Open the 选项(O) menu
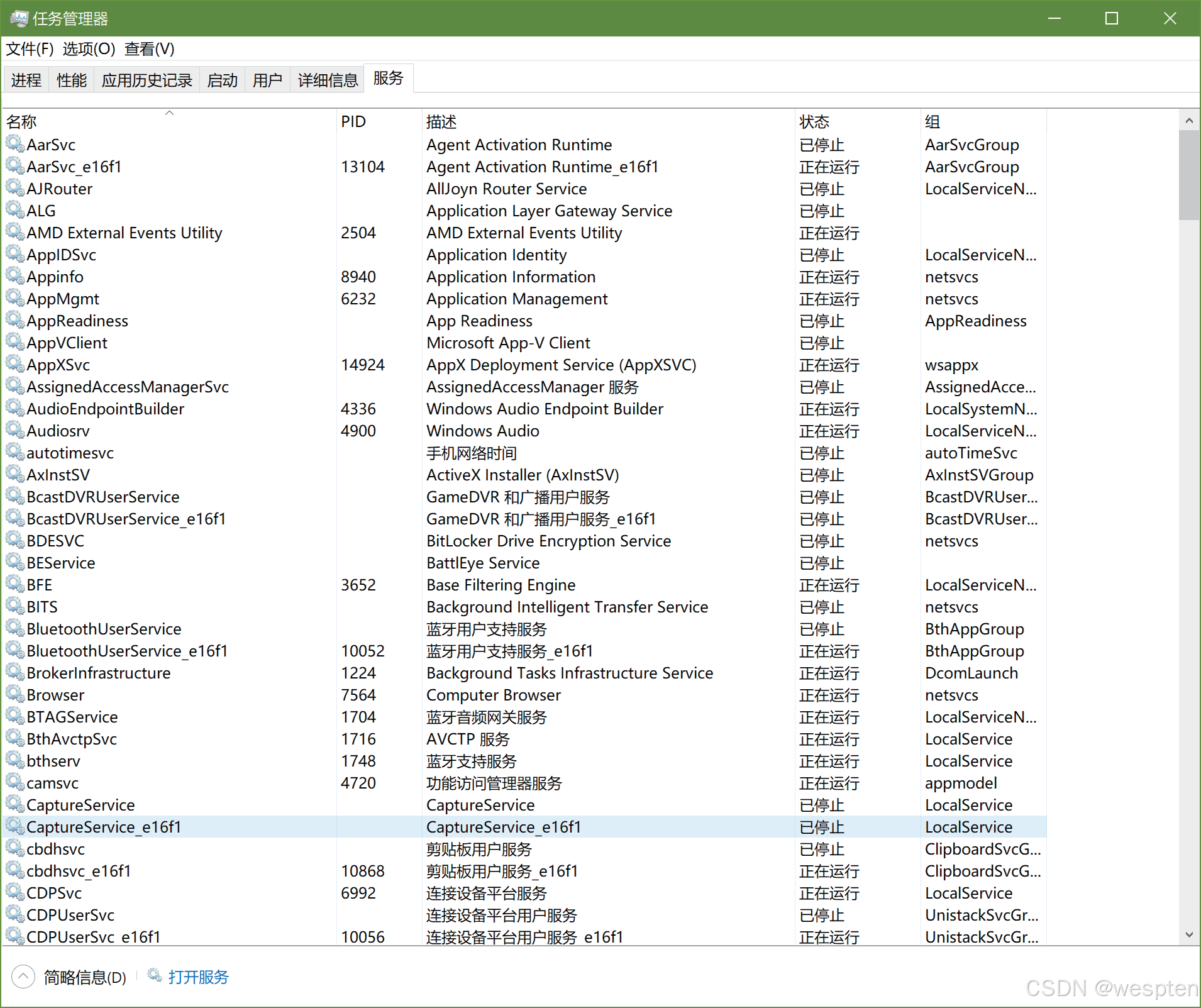Image resolution: width=1201 pixels, height=1008 pixels. point(89,48)
